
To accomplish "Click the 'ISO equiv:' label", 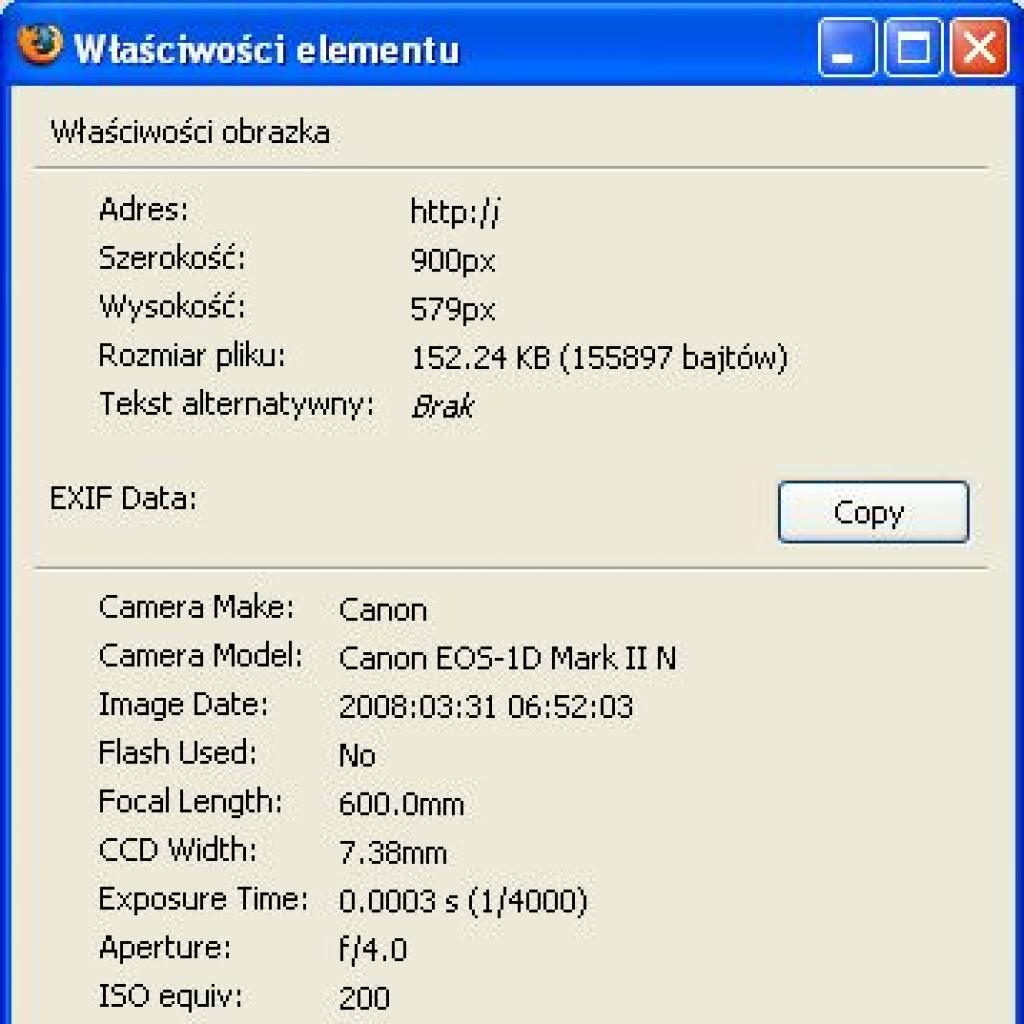I will pyautogui.click(x=170, y=997).
